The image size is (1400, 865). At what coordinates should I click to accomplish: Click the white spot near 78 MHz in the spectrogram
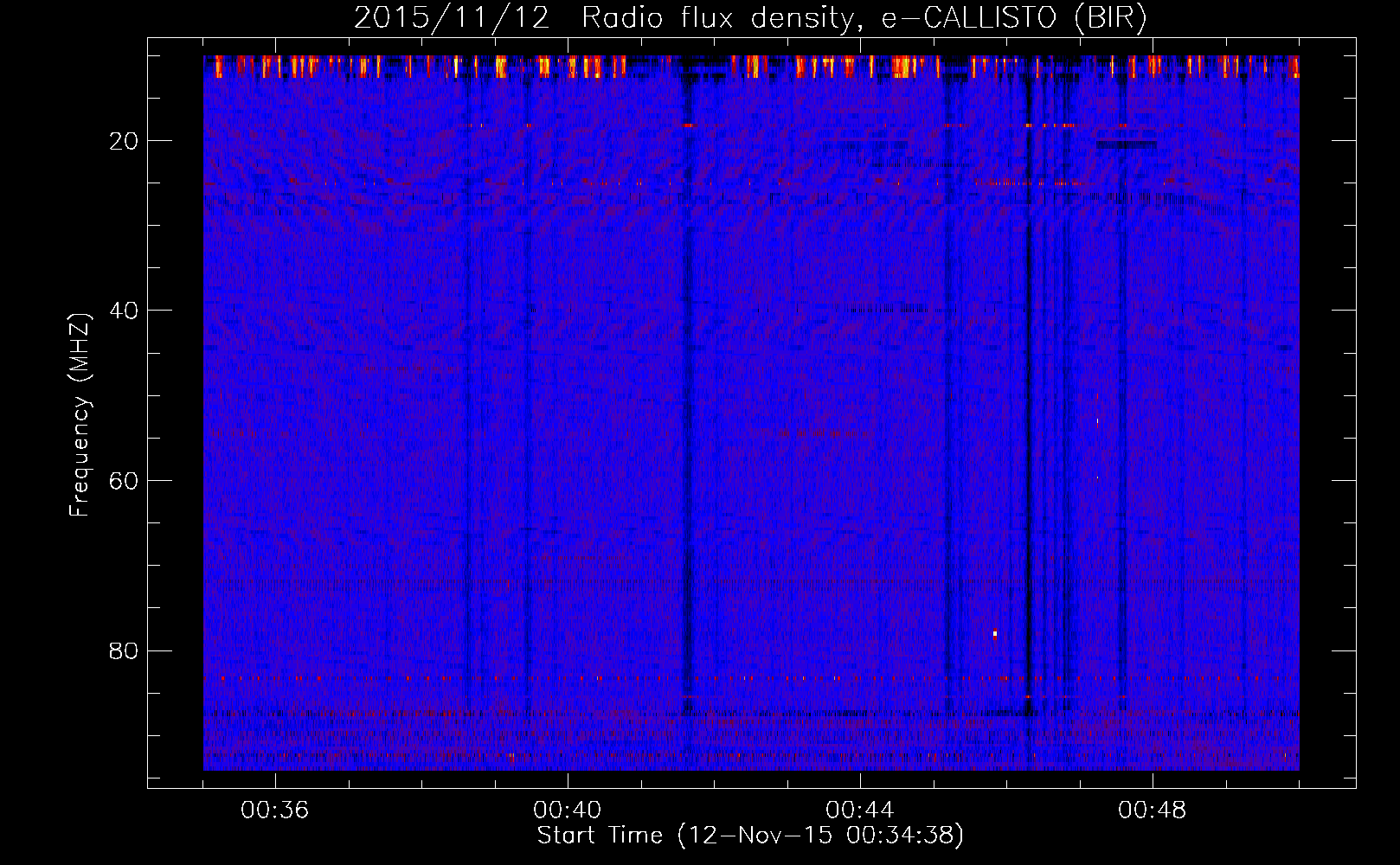[995, 634]
